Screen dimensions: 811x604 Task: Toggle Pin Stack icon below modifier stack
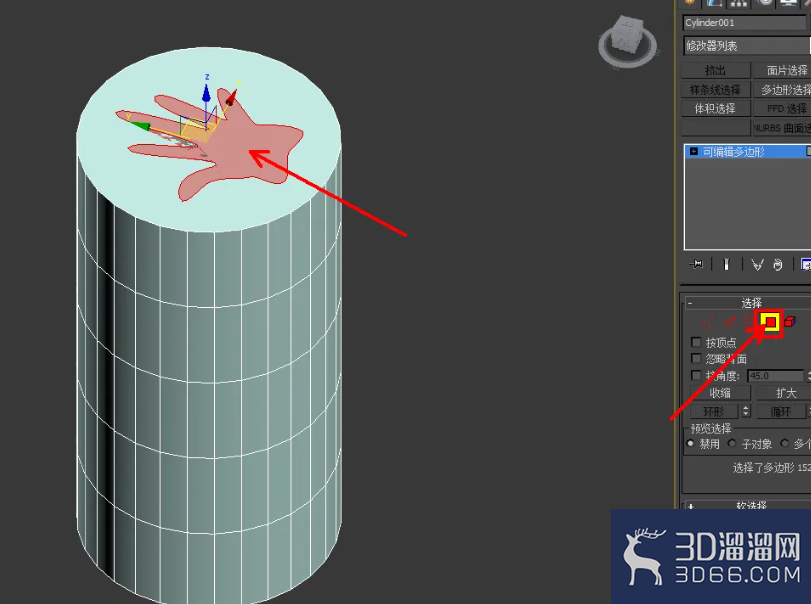[697, 265]
